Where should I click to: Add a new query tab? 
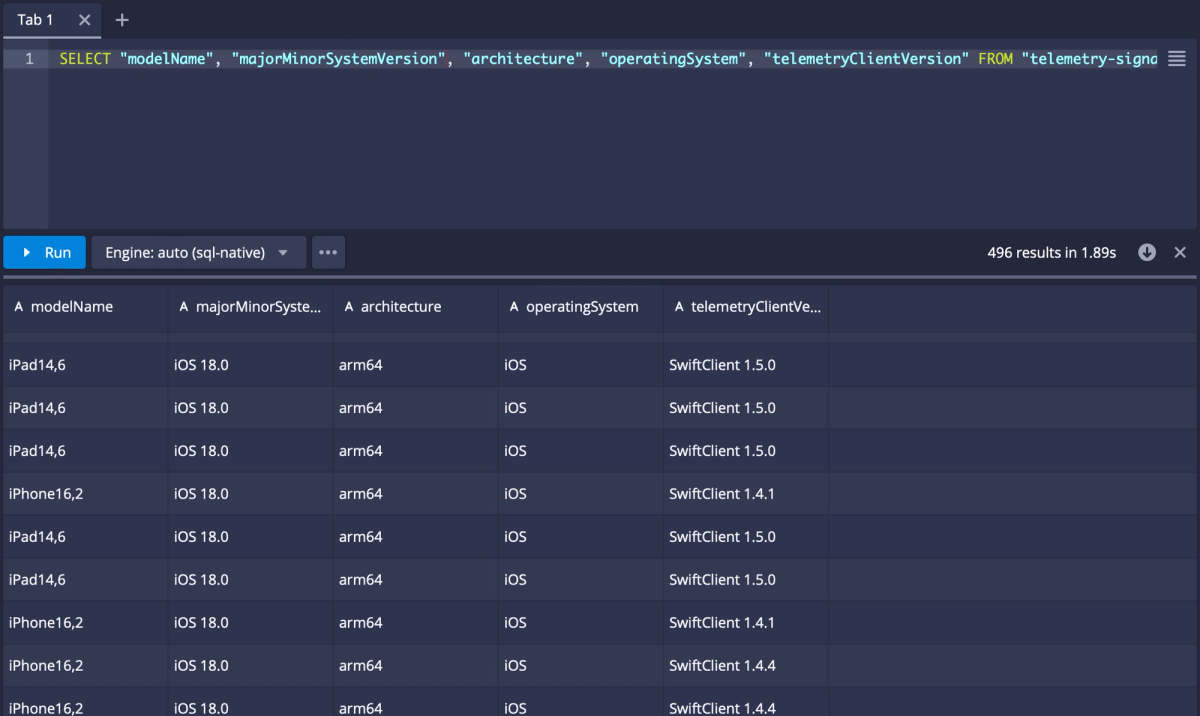click(x=122, y=20)
